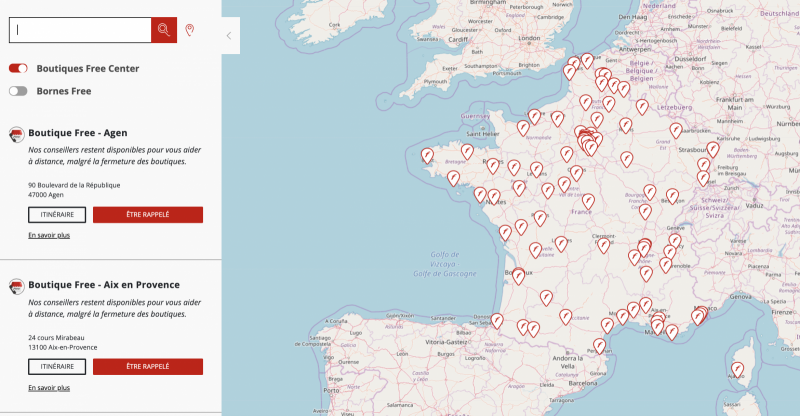
Task: Click the store marker near Strasbourg
Action: [714, 149]
